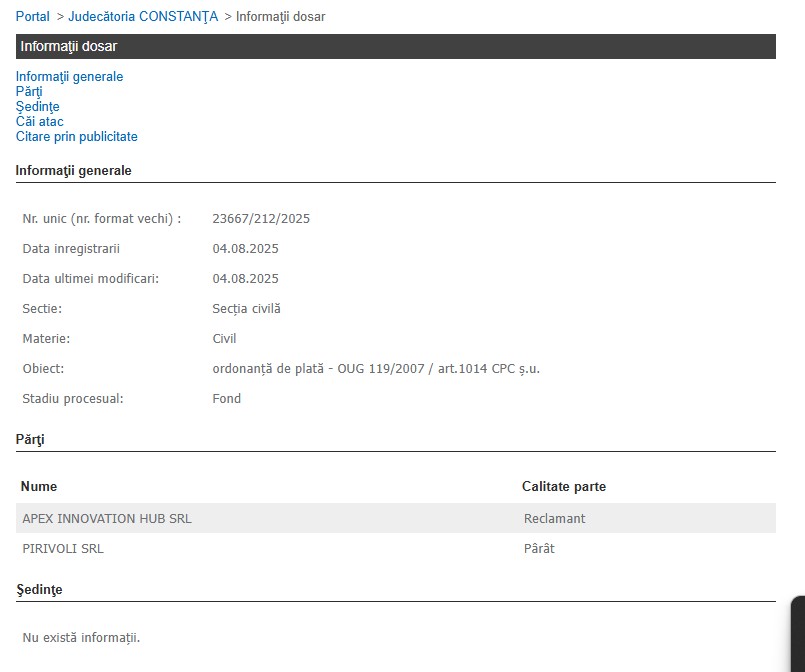Click the Data ultimei modificari label
Screen dimensions: 805x672
pos(91,279)
